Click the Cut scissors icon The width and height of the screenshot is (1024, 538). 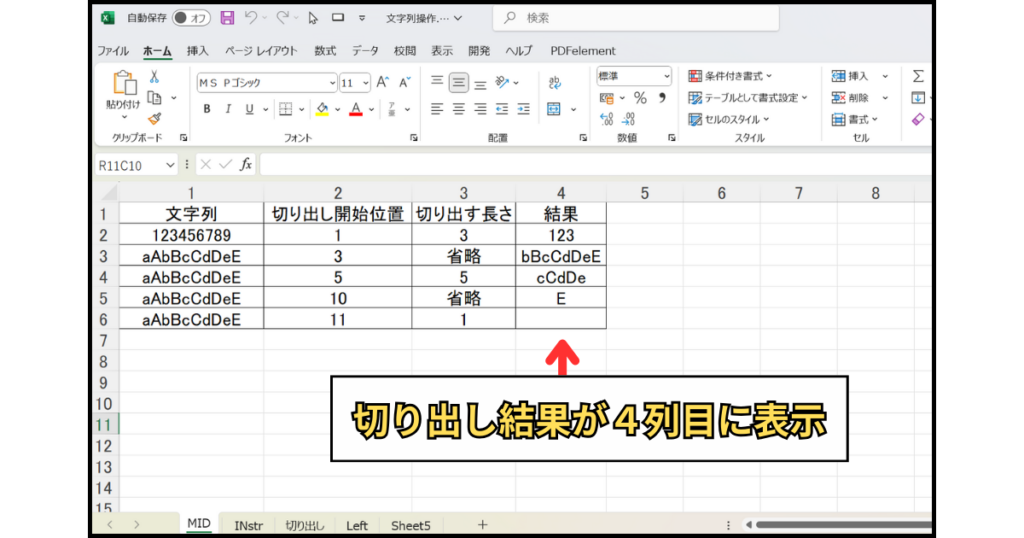(155, 76)
